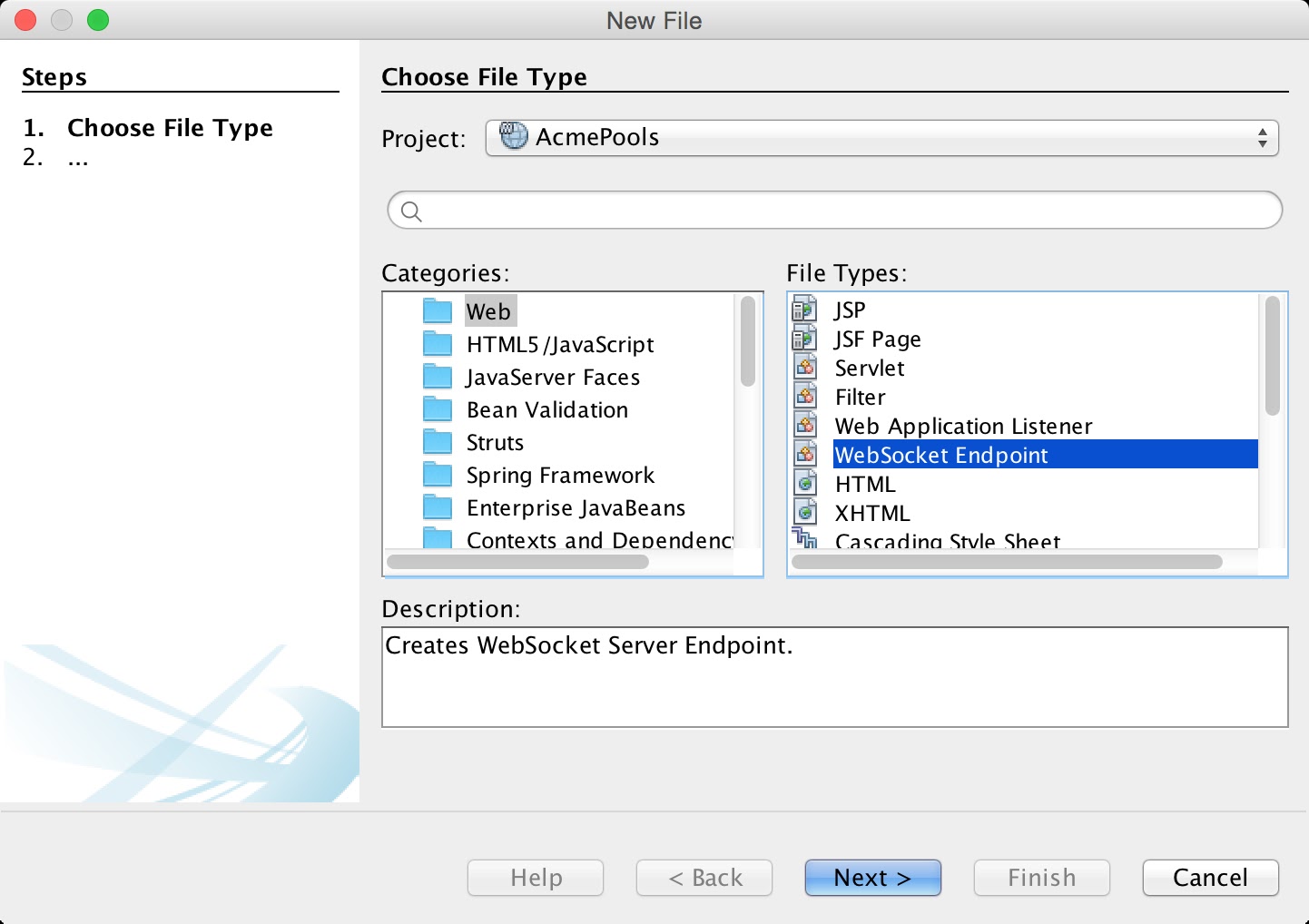Click the AcmePools project globe icon
Image resolution: width=1309 pixels, height=924 pixels.
click(514, 136)
